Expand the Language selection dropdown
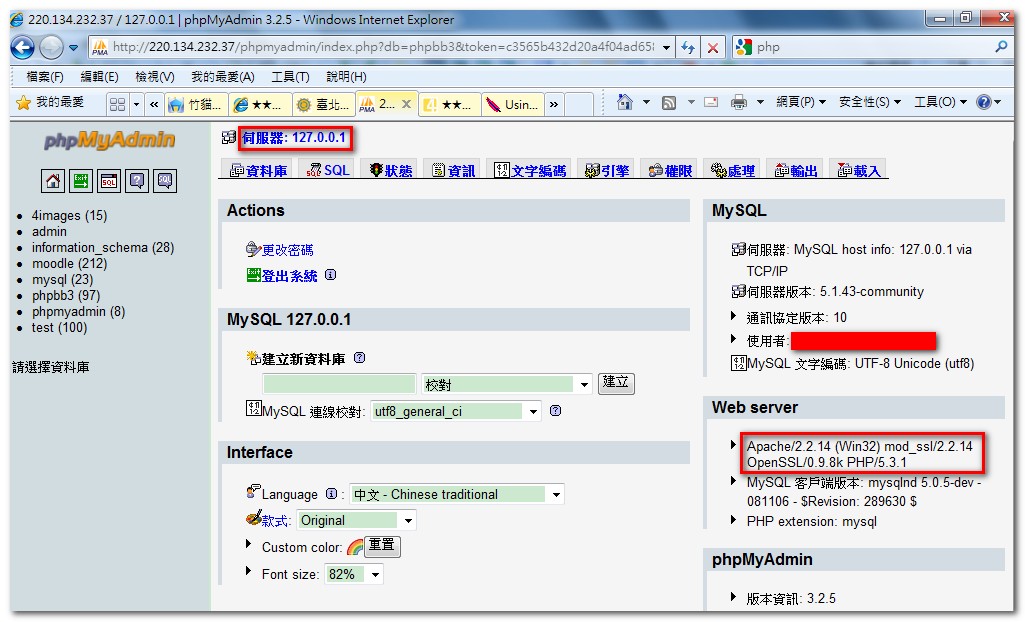1025x622 pixels. (x=456, y=494)
